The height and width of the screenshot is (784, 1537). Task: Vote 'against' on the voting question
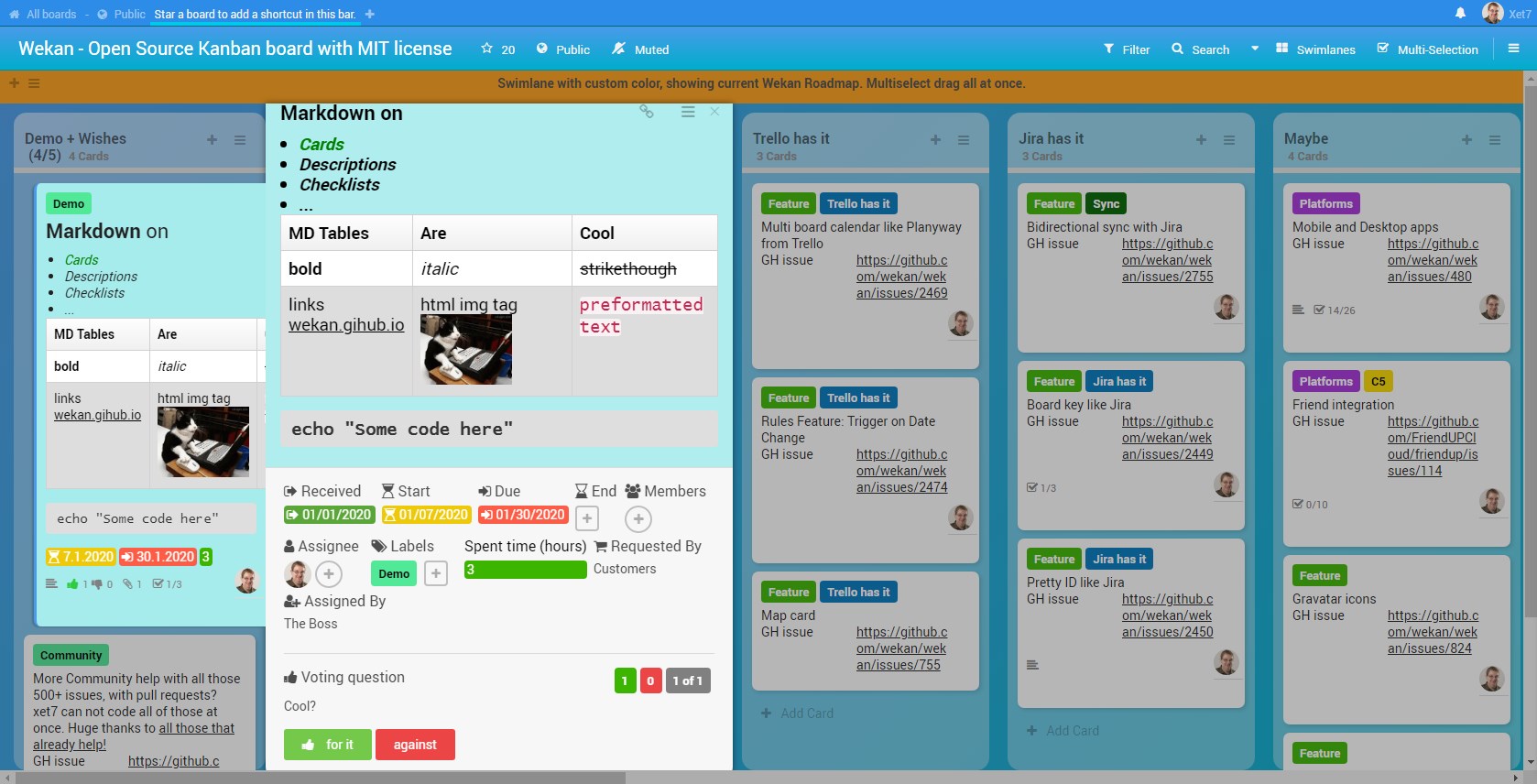tap(415, 745)
